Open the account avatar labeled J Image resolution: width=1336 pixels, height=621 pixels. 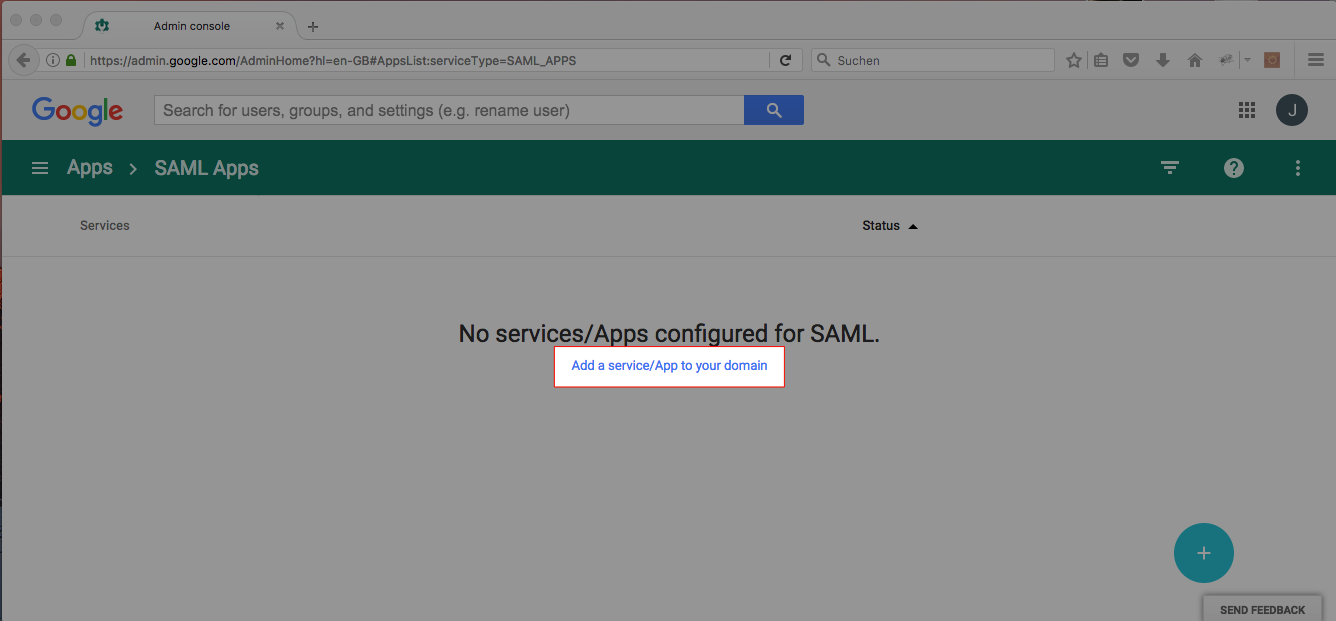click(1292, 110)
